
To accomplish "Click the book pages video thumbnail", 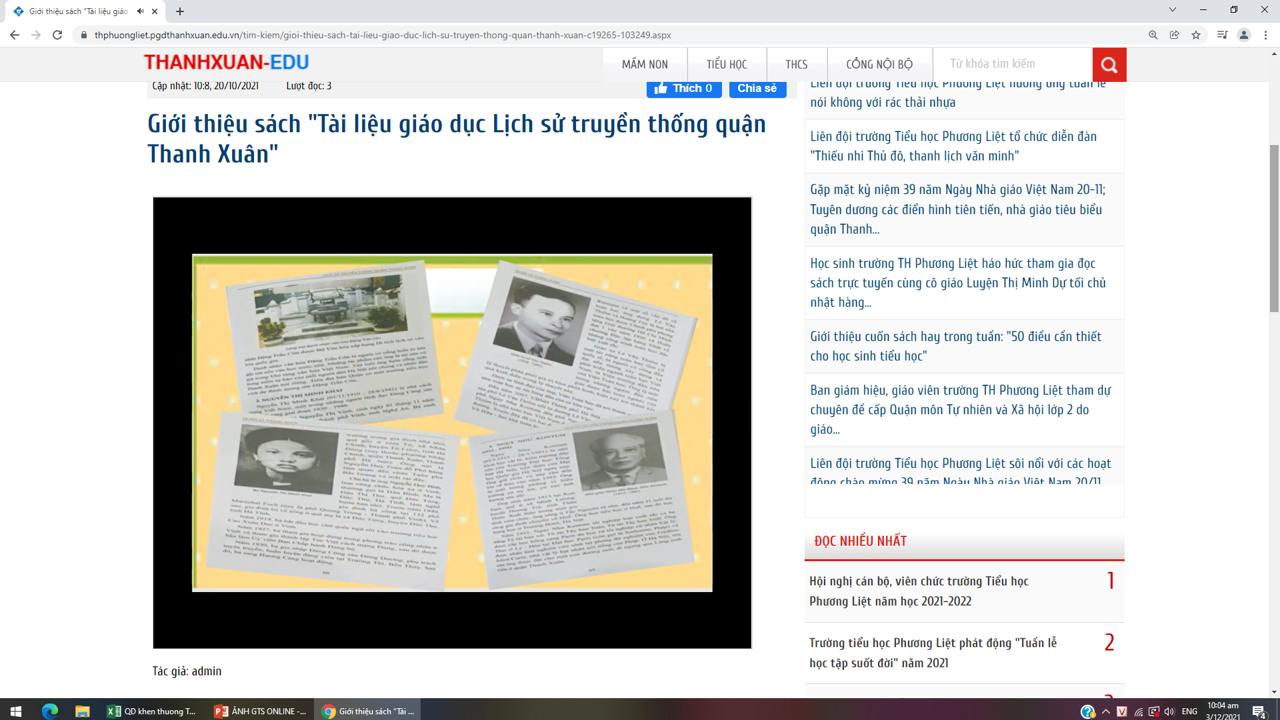I will click(x=452, y=423).
